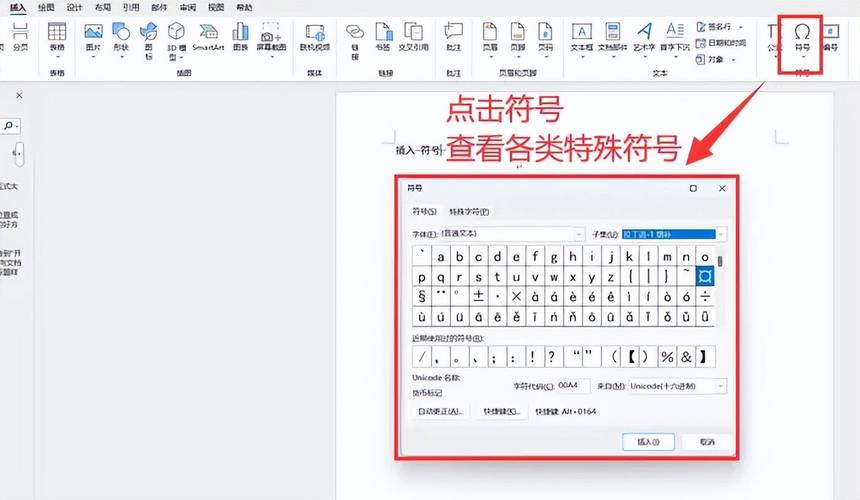Open the 页眉 (Header) tool
The height and width of the screenshot is (500, 860).
490,37
